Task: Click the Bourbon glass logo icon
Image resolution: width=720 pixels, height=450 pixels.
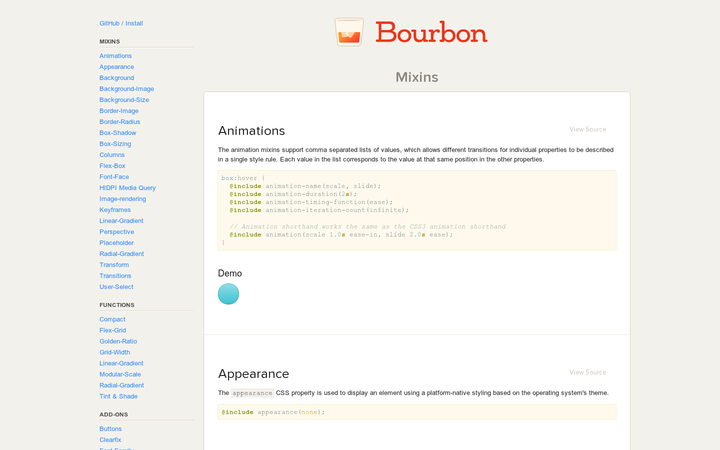Action: [349, 32]
